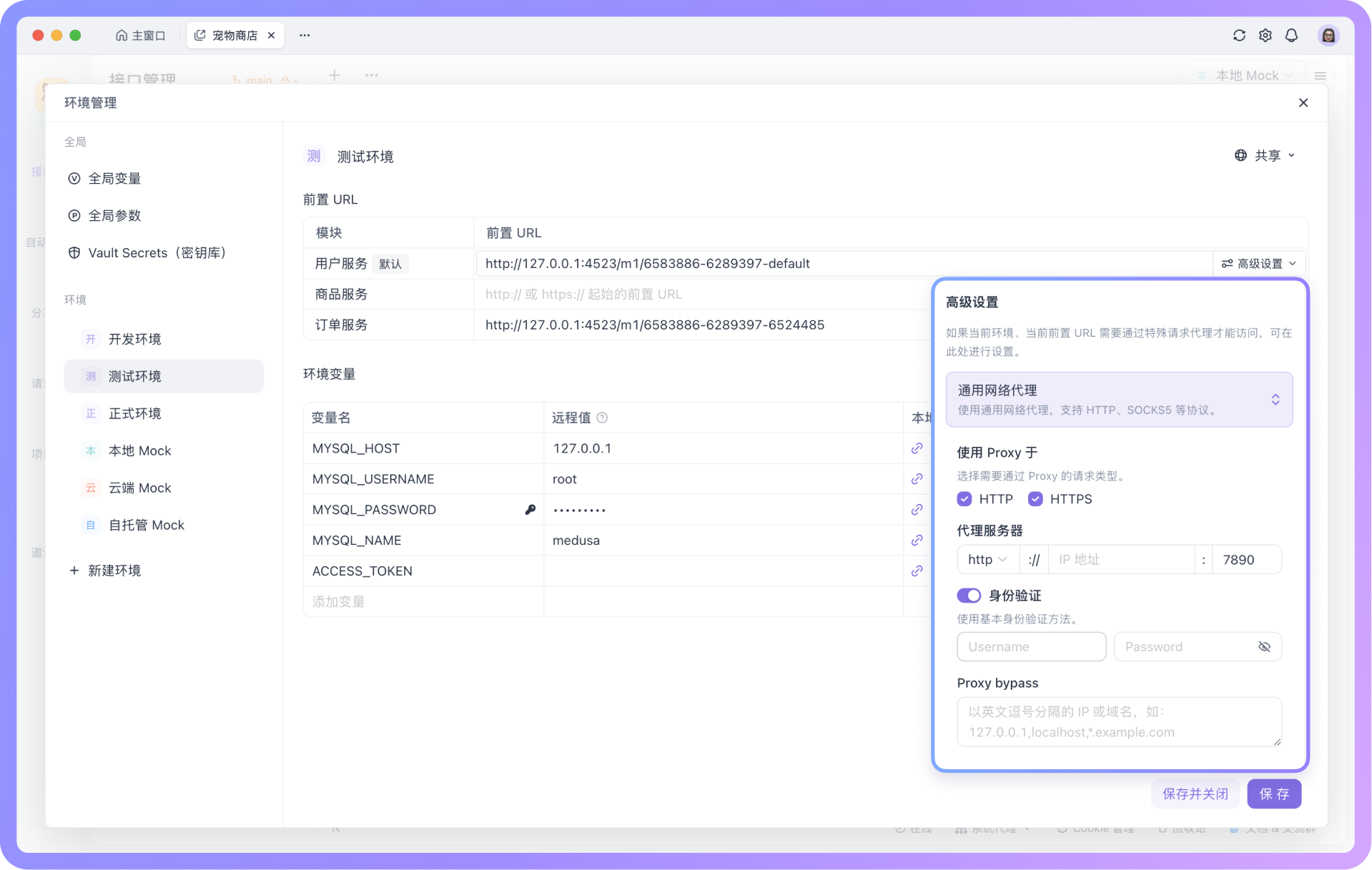Click the globe icon next to 共享
This screenshot has width=1372, height=870.
pyautogui.click(x=1240, y=155)
